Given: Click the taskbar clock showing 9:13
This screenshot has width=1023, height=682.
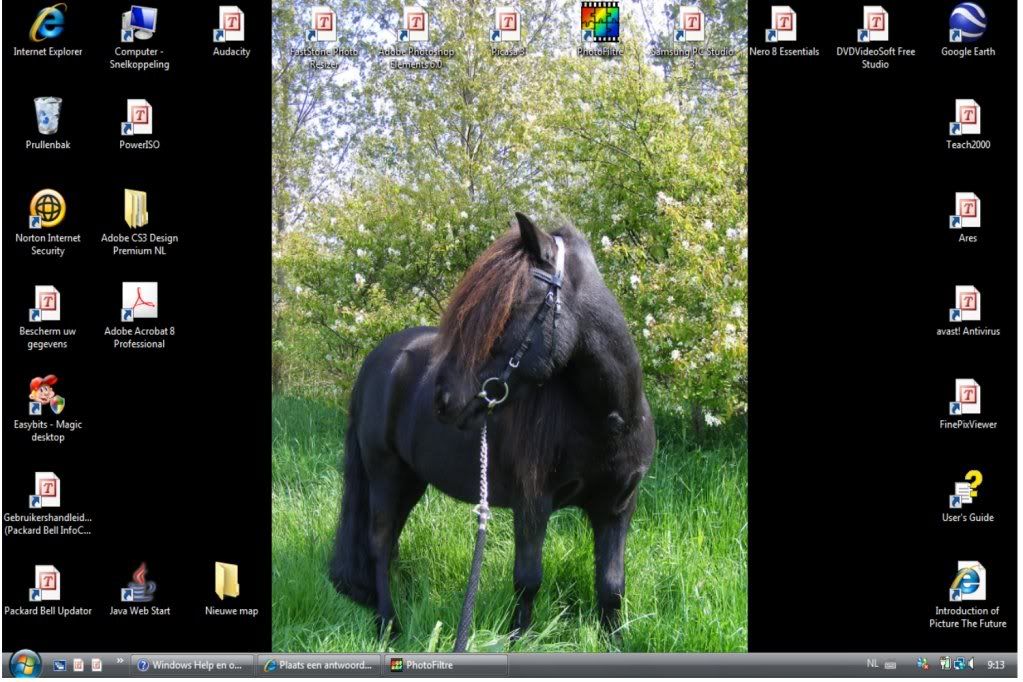Looking at the screenshot, I should (996, 664).
